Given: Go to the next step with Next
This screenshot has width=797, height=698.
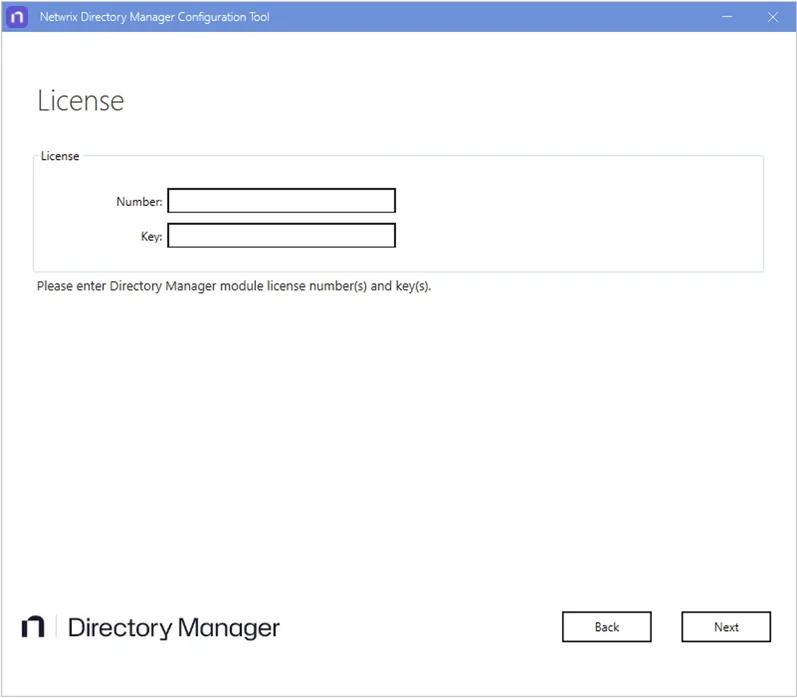Looking at the screenshot, I should (725, 627).
